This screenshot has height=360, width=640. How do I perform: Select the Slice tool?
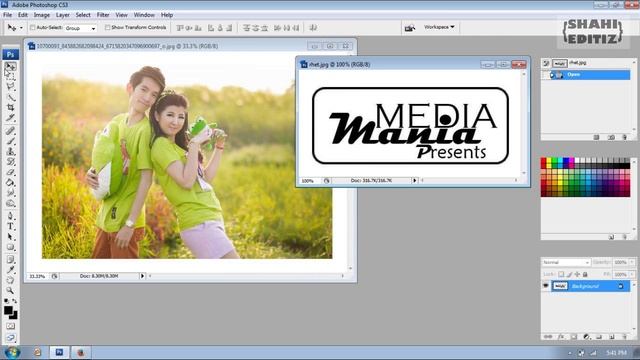(x=11, y=118)
